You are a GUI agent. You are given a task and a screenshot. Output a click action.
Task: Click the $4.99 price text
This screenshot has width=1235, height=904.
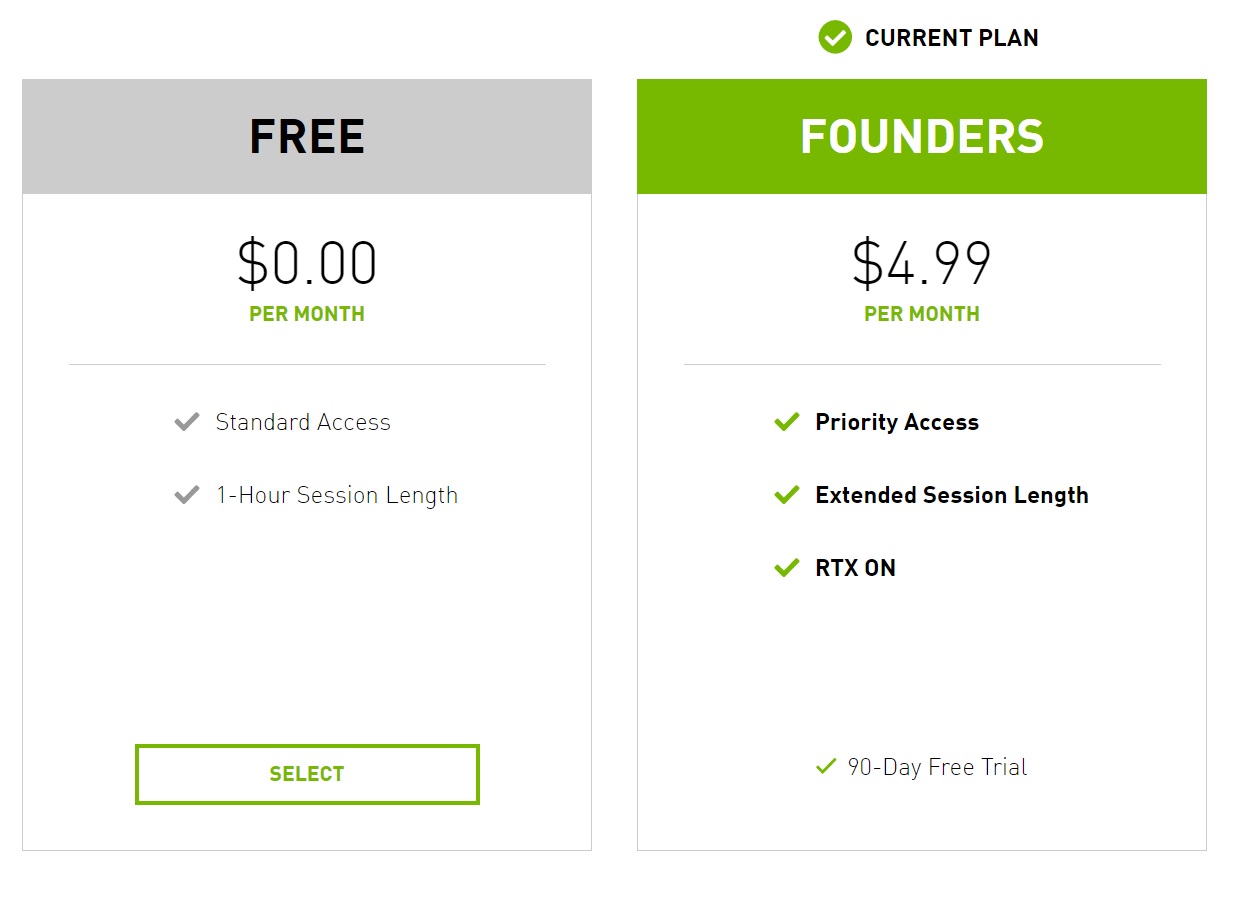922,263
